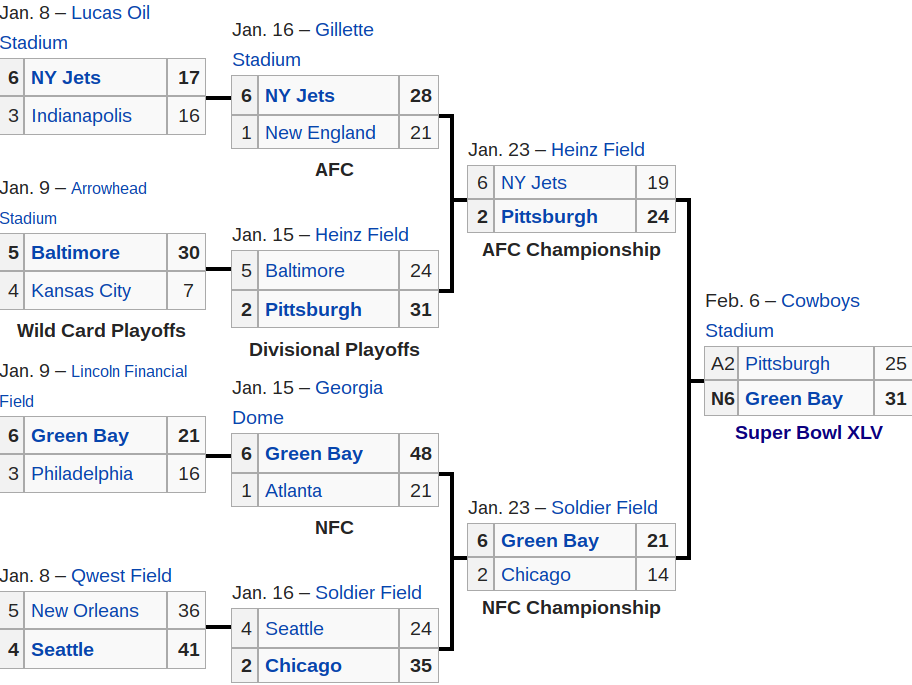Click Soldier Field link for Jan. 16
The image size is (912, 685).
[368, 593]
